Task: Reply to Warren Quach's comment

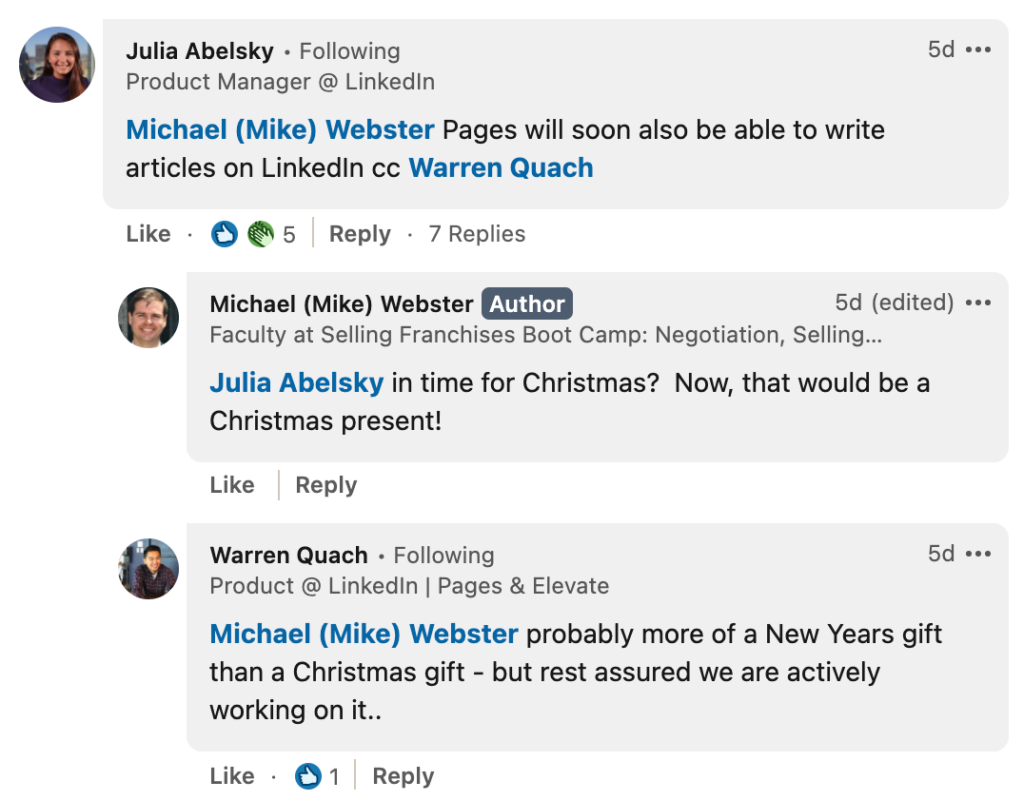Action: 403,776
